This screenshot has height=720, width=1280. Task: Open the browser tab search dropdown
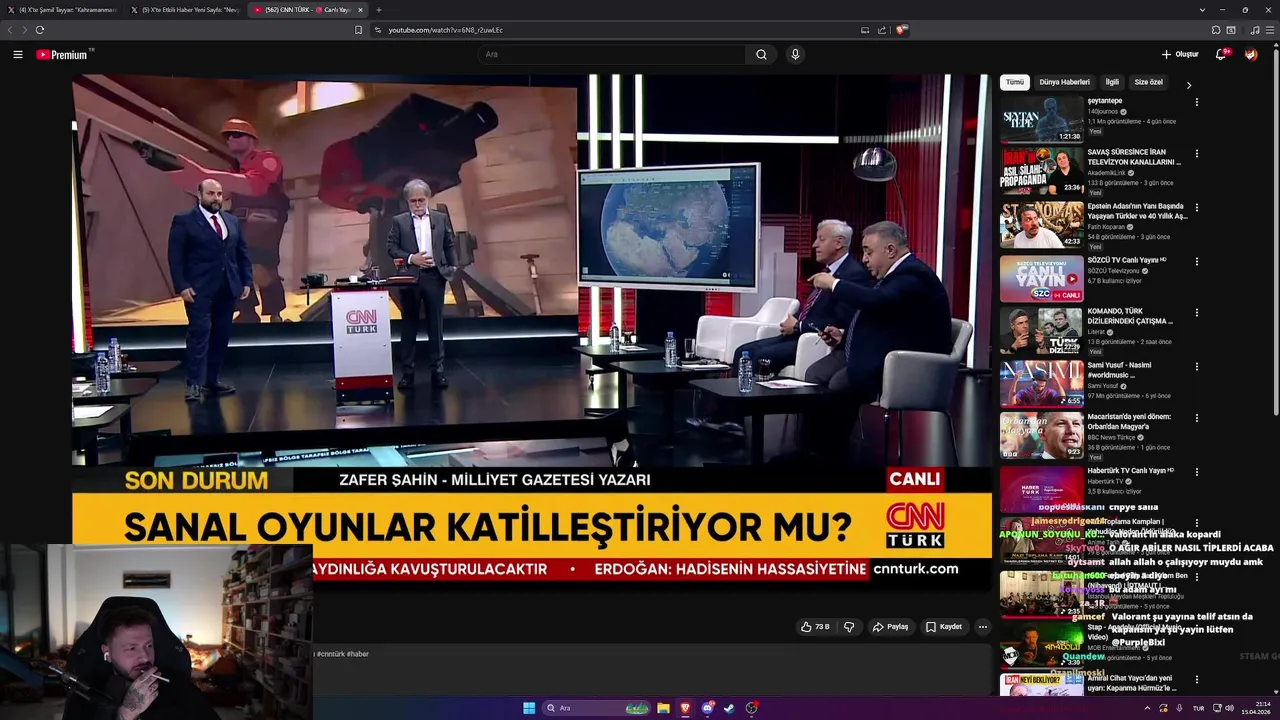point(1202,10)
